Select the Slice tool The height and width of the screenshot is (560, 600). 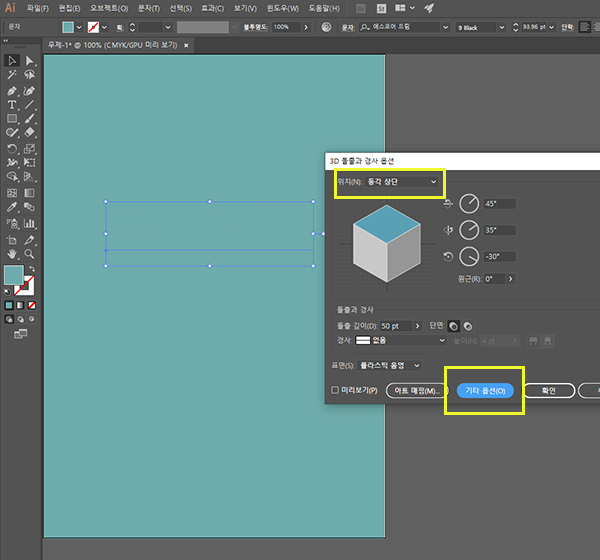pos(29,240)
